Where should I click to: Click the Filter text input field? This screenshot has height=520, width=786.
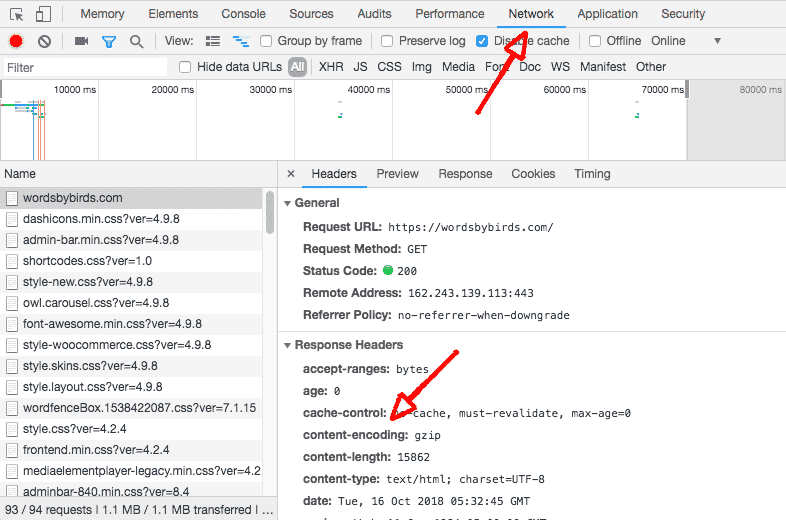point(85,67)
